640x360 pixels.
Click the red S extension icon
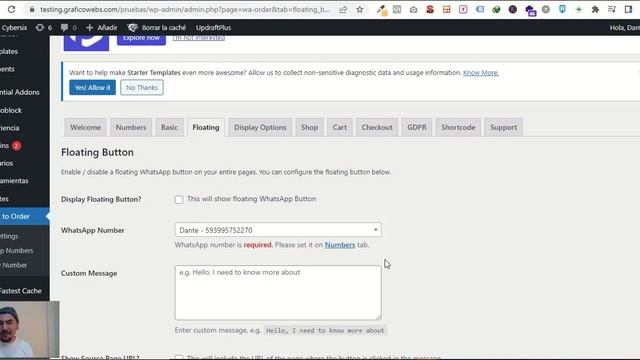(430, 9)
